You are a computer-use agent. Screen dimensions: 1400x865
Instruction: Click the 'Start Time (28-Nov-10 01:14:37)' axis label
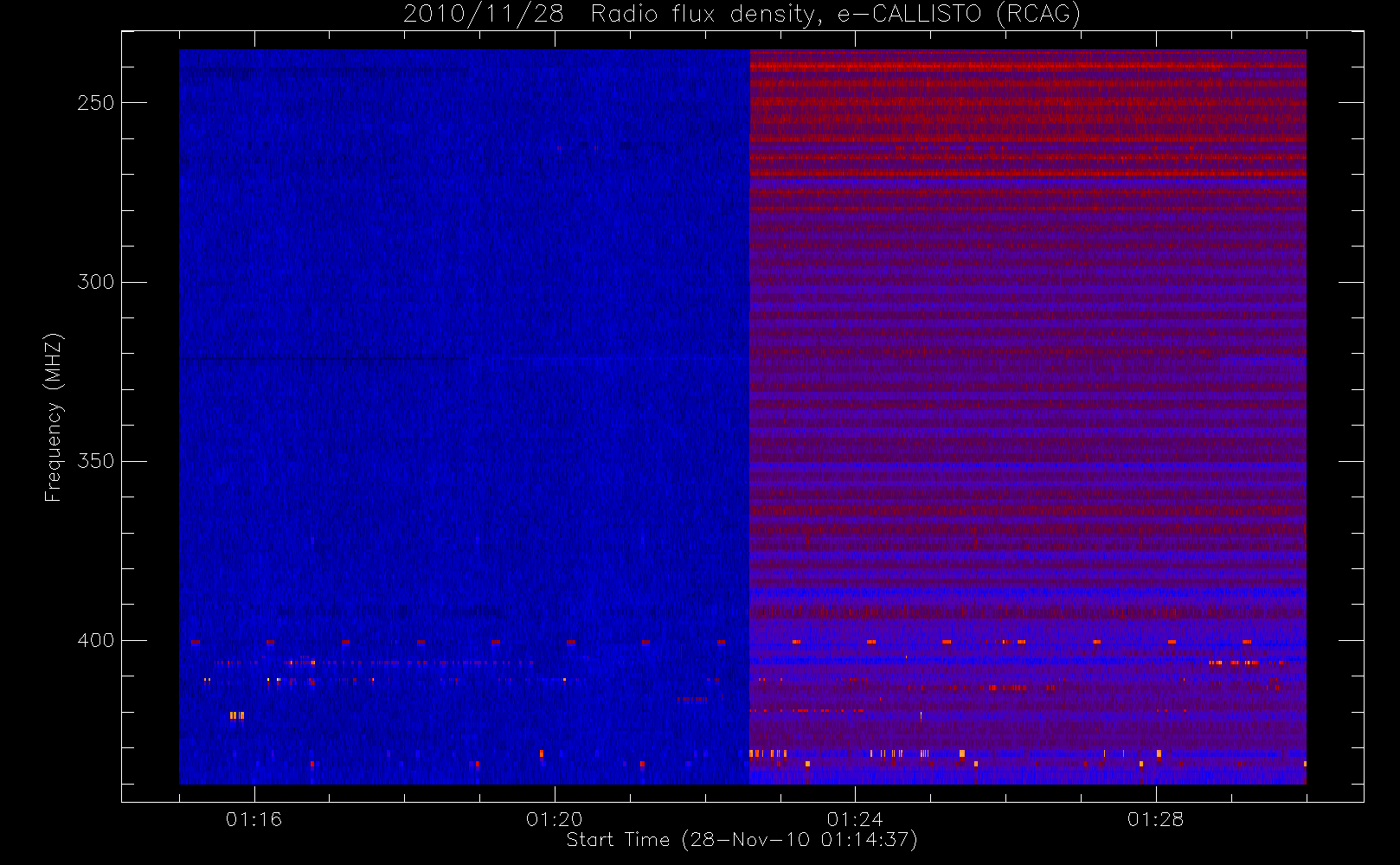point(742,840)
